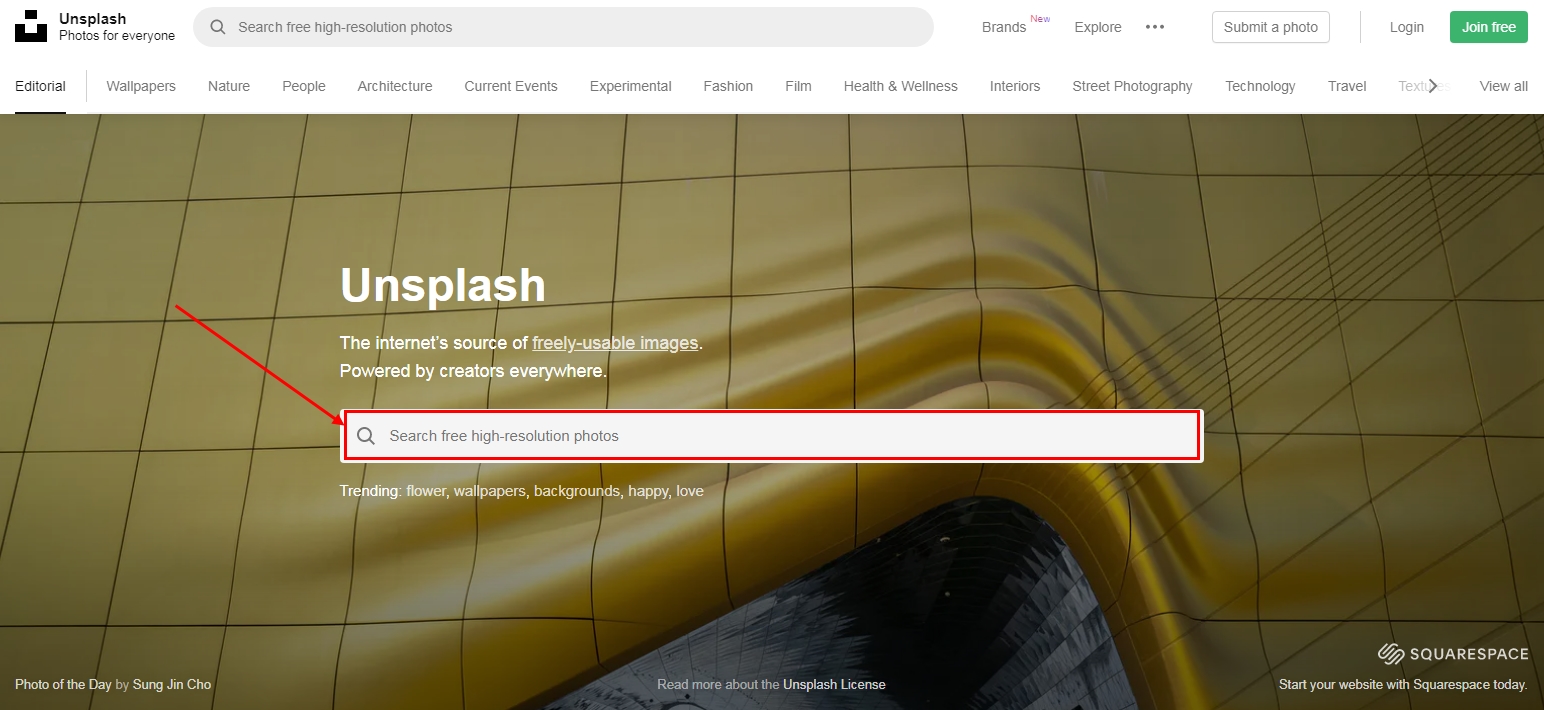This screenshot has height=710, width=1544.
Task: Open the Unsplash License link
Action: click(x=834, y=685)
